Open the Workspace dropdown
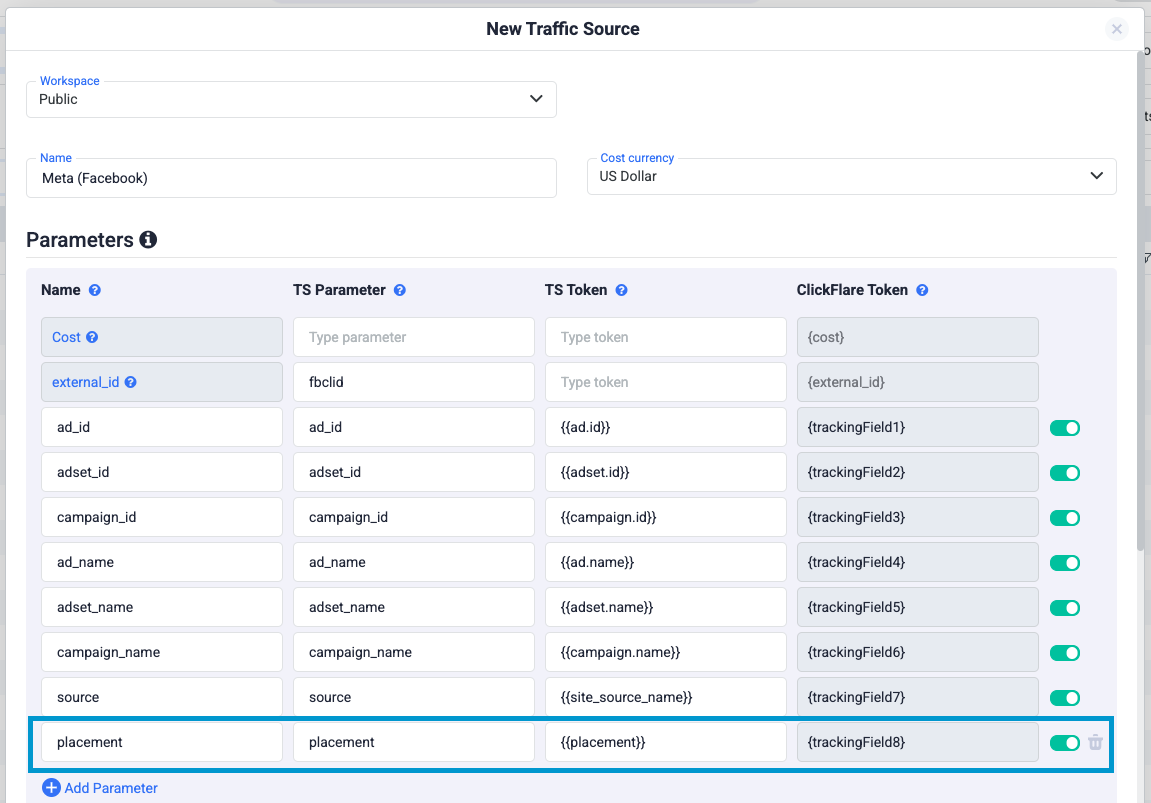The image size is (1151, 803). pyautogui.click(x=291, y=99)
